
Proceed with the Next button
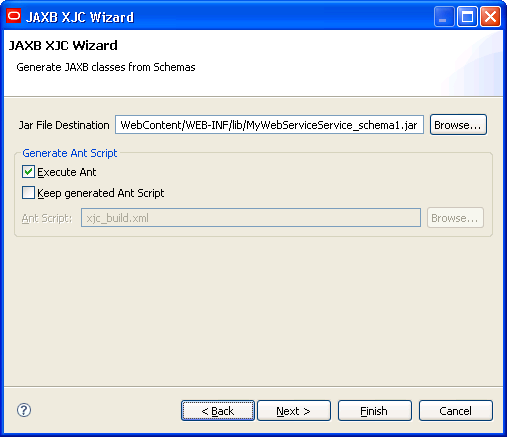click(294, 411)
